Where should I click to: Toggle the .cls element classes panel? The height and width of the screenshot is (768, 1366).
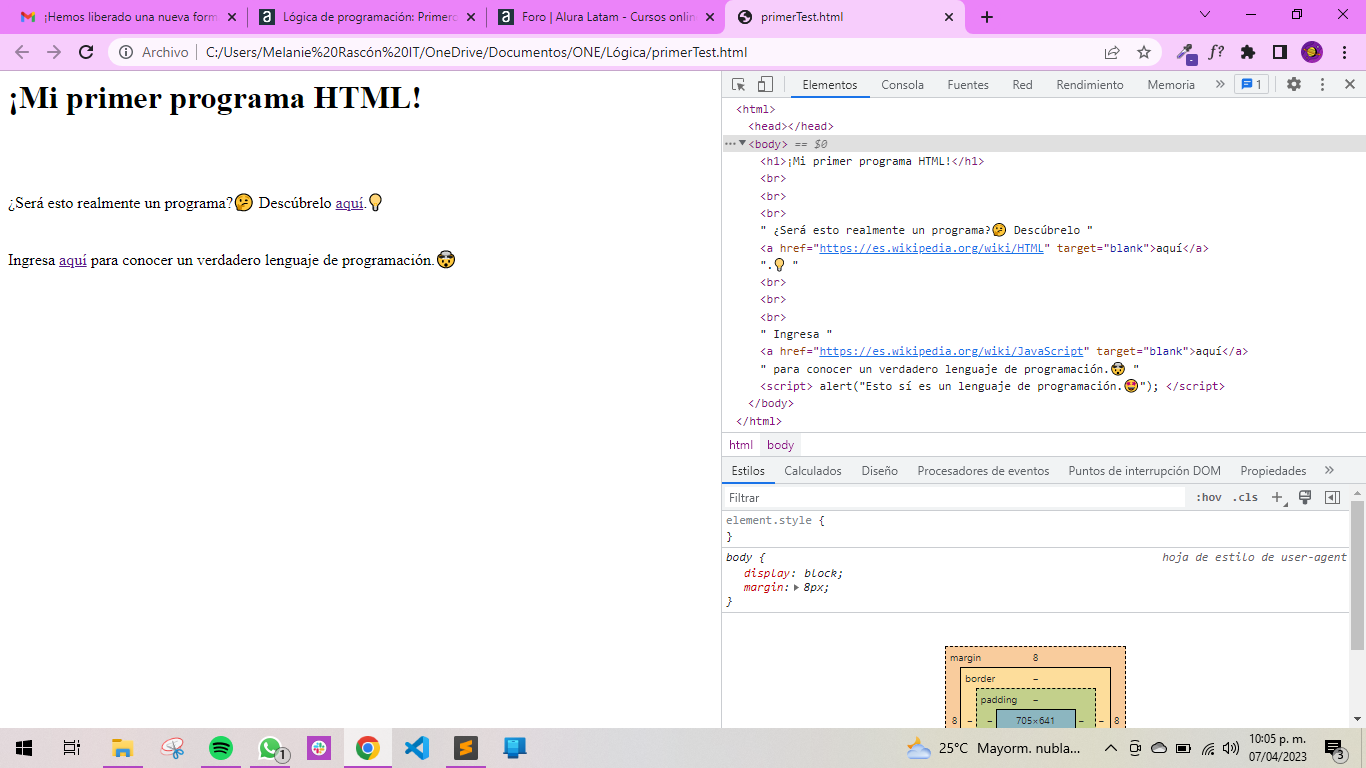pos(1245,498)
